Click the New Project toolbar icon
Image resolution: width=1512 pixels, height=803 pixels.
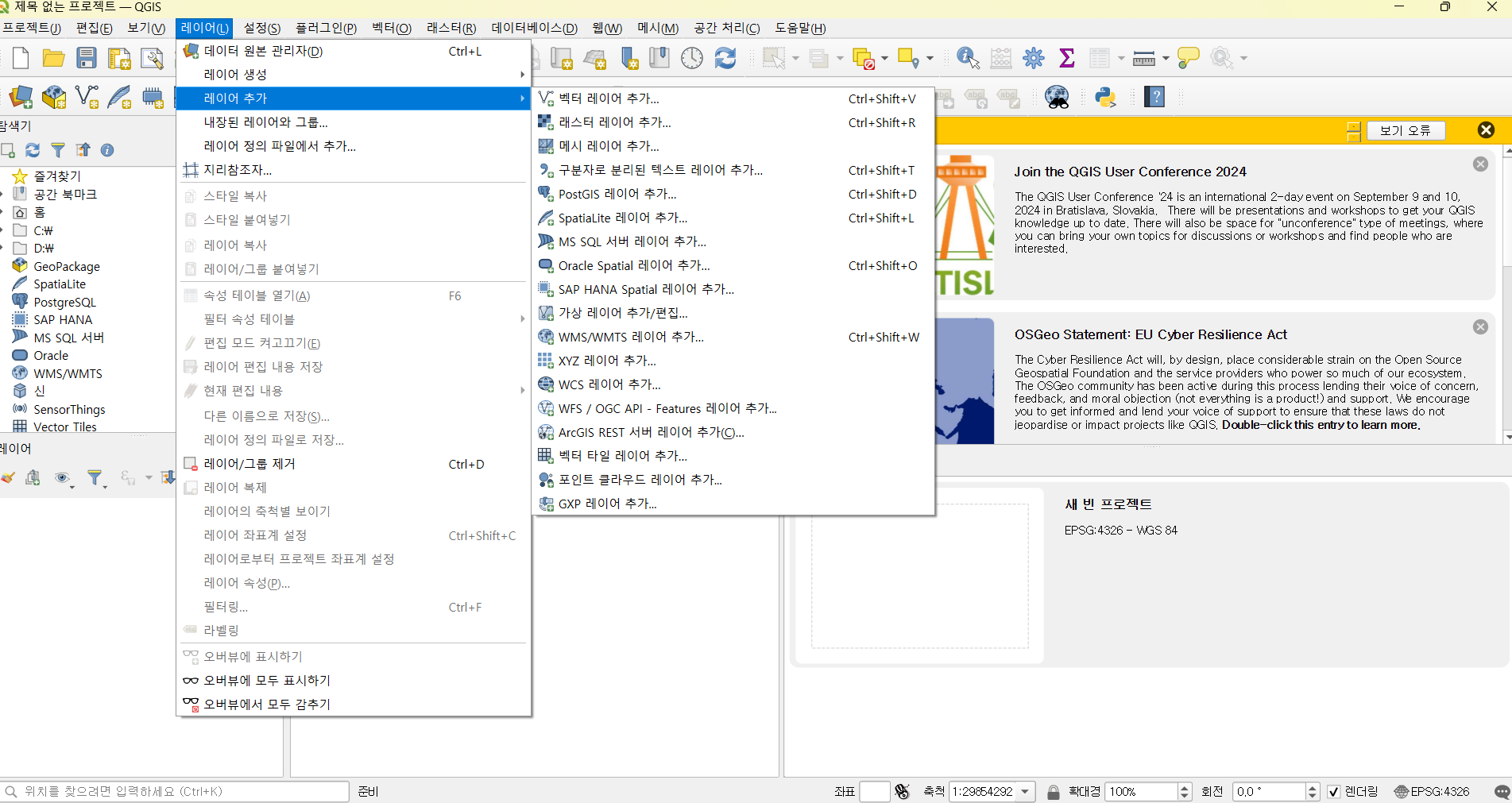click(21, 58)
